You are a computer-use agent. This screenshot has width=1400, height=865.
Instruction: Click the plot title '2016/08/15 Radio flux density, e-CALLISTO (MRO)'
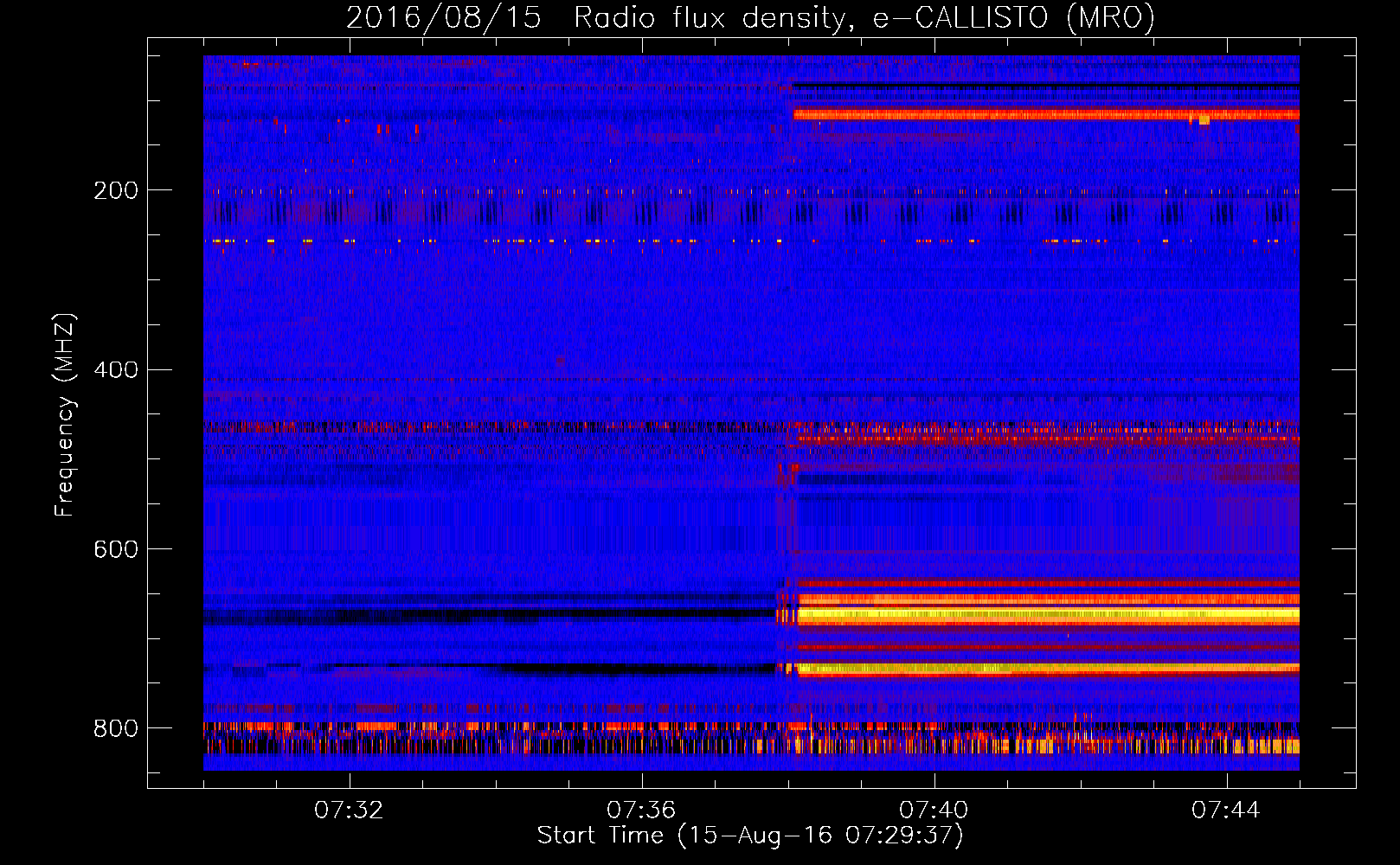pyautogui.click(x=750, y=18)
